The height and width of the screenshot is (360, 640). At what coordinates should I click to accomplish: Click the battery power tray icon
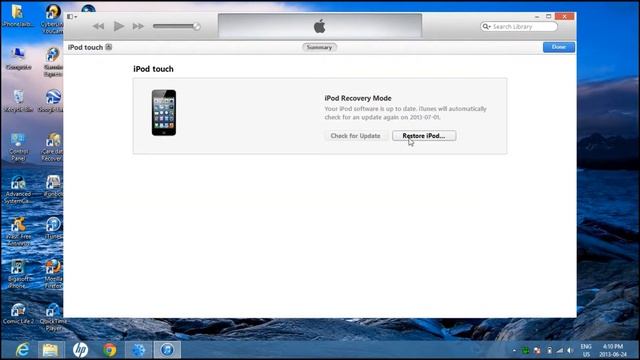pyautogui.click(x=549, y=350)
